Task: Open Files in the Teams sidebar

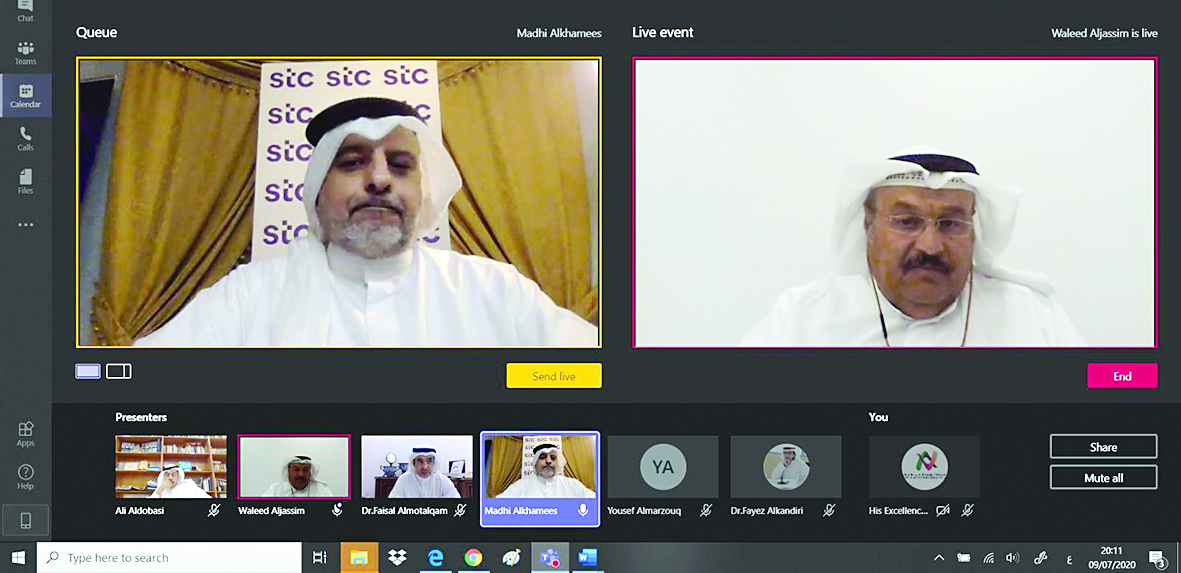Action: [25, 181]
